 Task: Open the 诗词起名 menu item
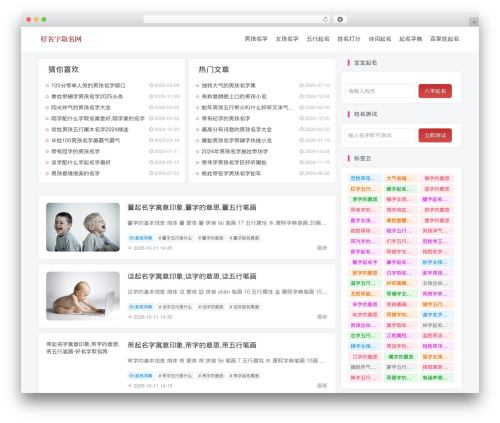tap(380, 39)
